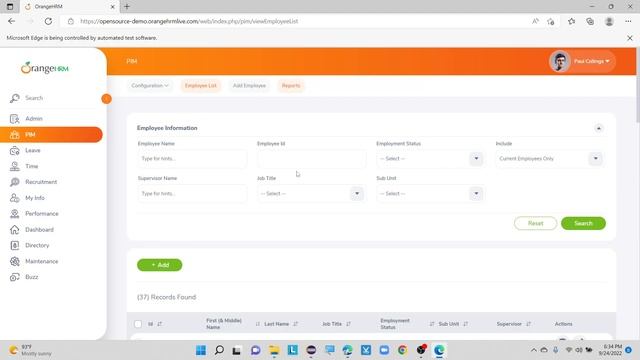
Task: Switch to Add Employee tab
Action: (249, 86)
